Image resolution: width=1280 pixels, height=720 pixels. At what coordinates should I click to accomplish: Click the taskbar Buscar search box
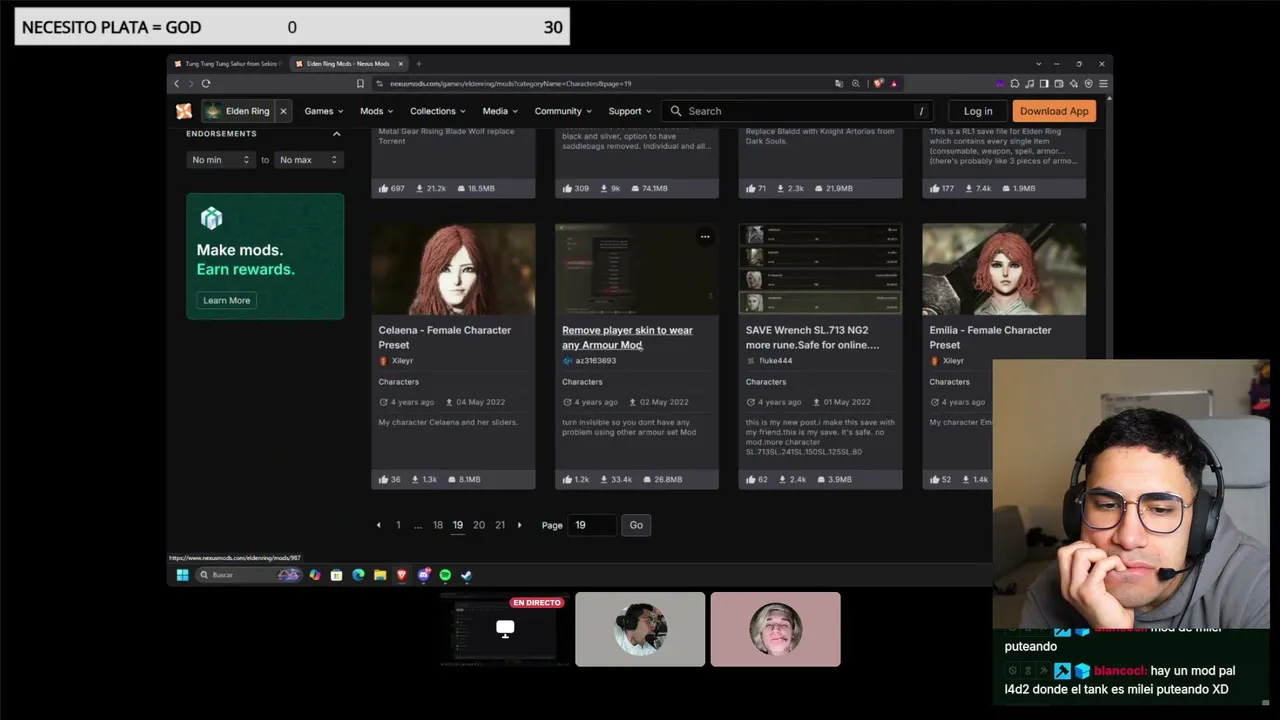tap(249, 575)
